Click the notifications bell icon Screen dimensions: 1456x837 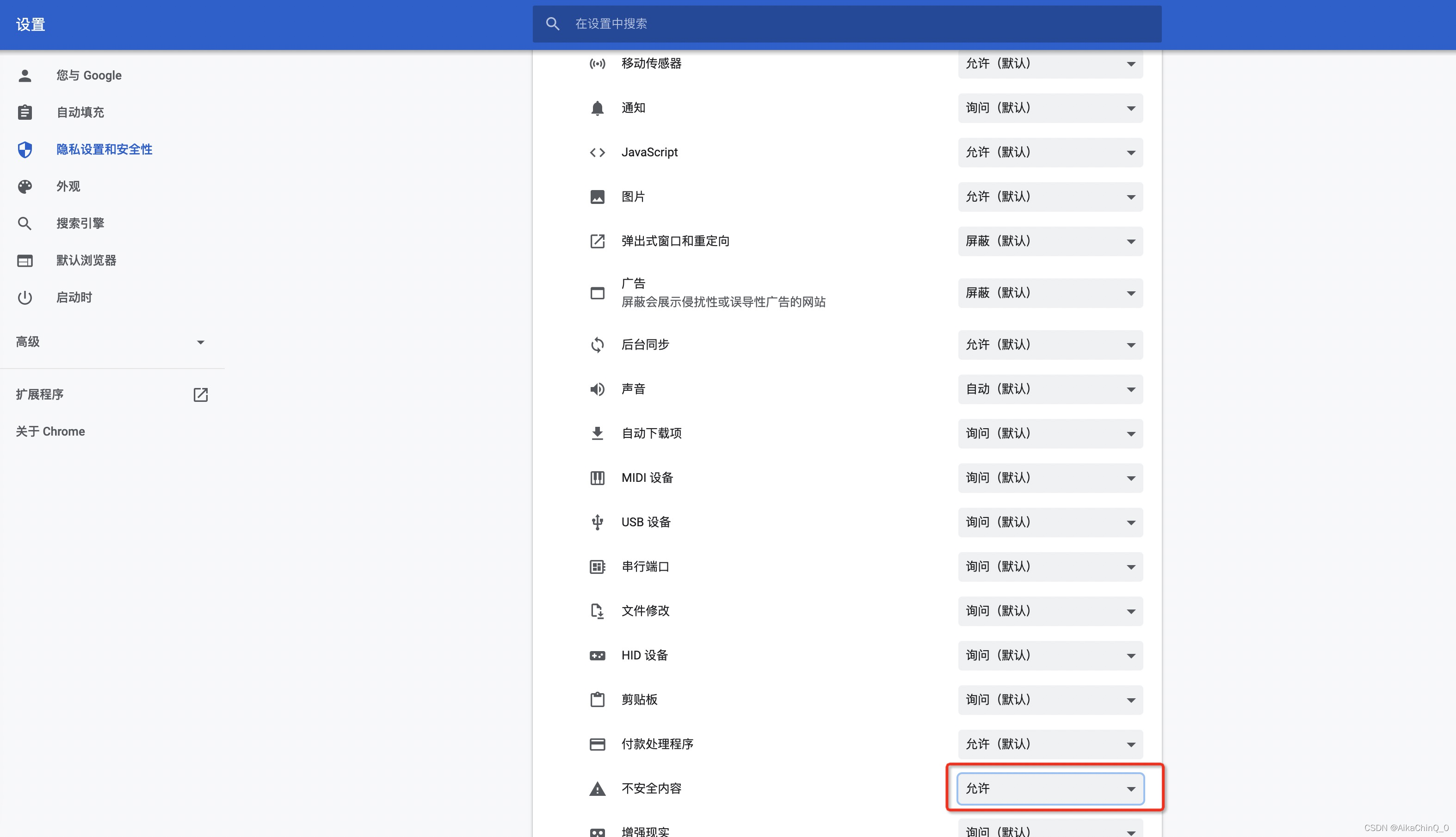click(x=597, y=108)
